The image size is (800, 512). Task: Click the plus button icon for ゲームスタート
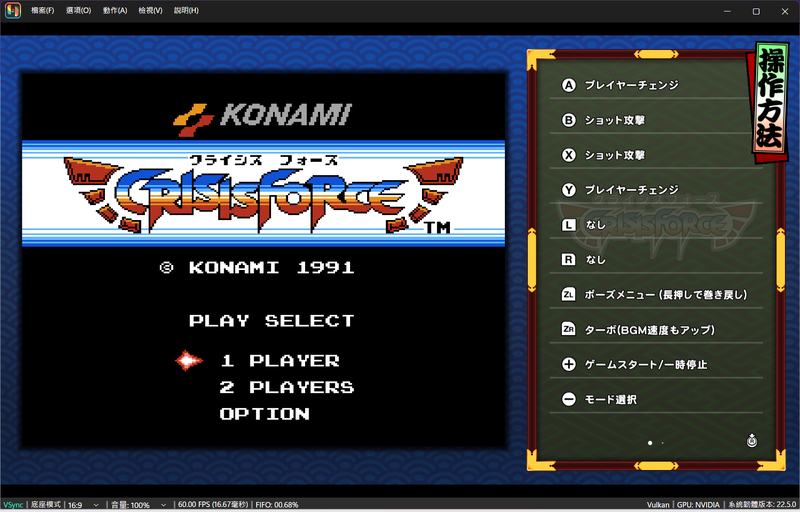[x=568, y=365]
